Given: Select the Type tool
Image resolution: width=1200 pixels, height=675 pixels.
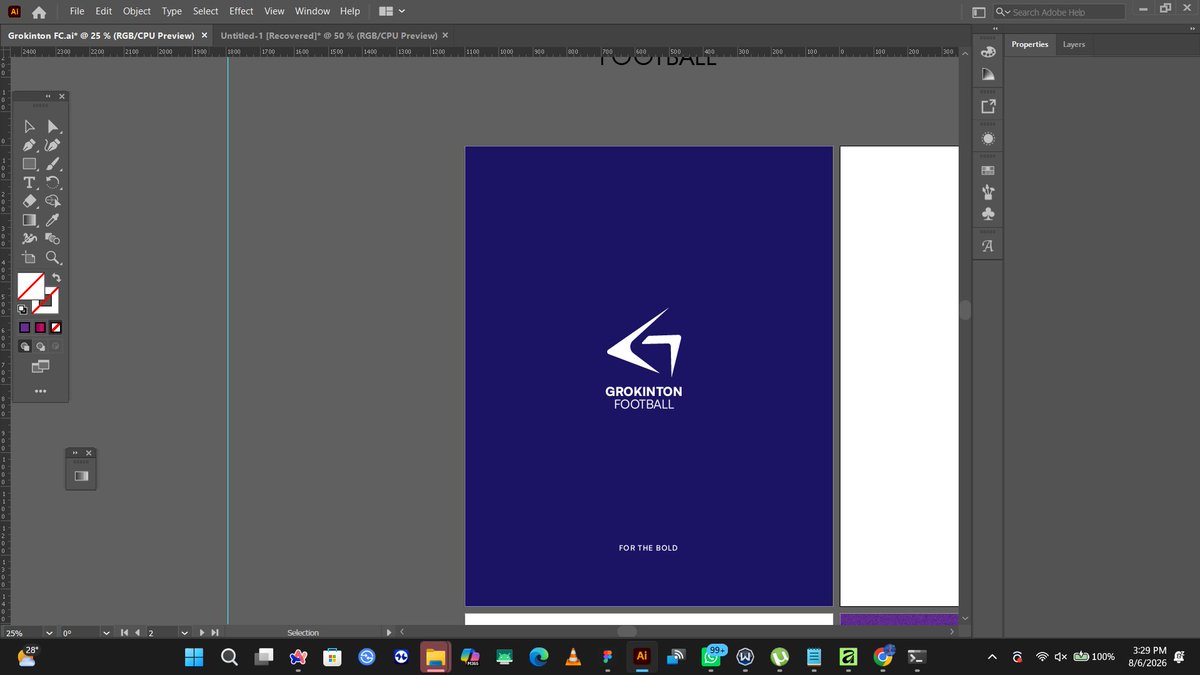Looking at the screenshot, I should coord(30,183).
